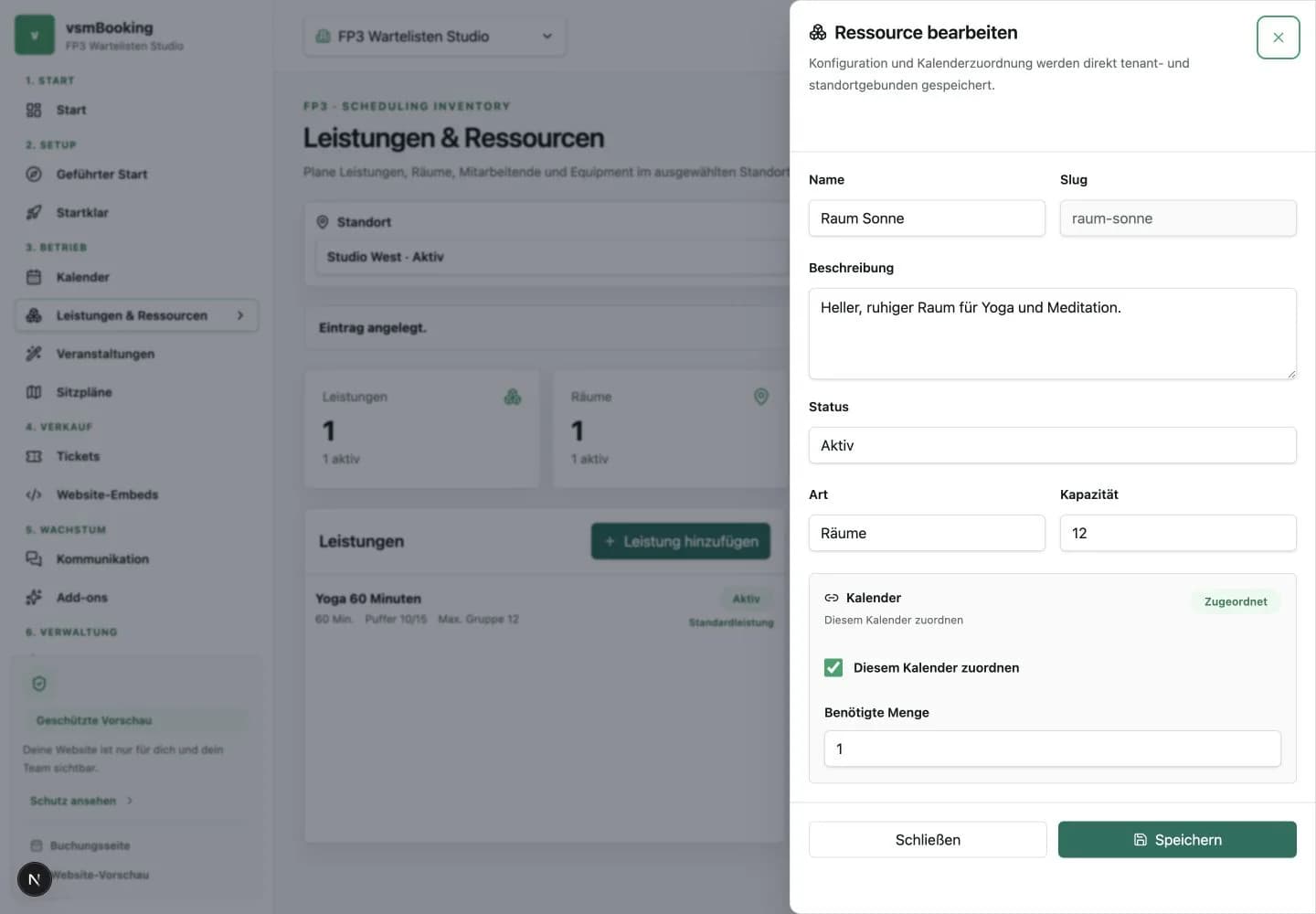The image size is (1316, 914).
Task: Save the resource with Speichern
Action: 1177,839
